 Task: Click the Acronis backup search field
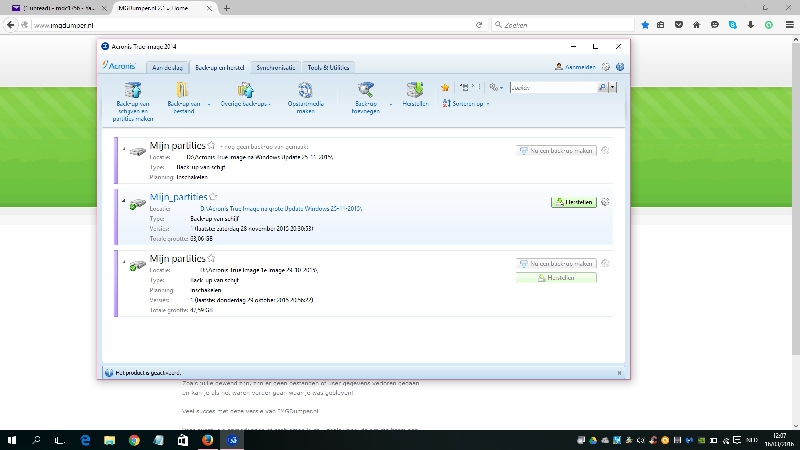pos(553,88)
